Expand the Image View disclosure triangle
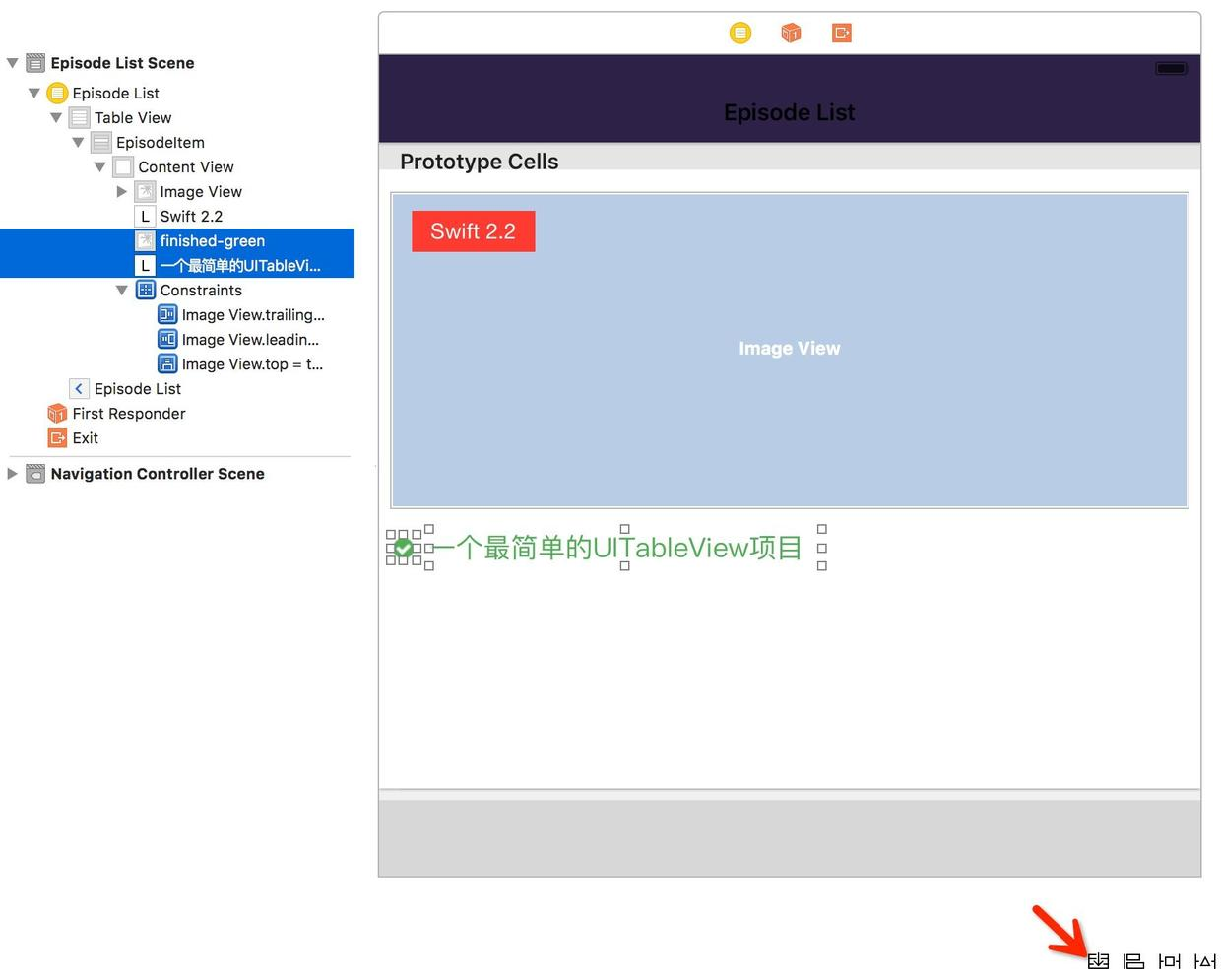This screenshot has height=980, width=1221. click(x=122, y=191)
